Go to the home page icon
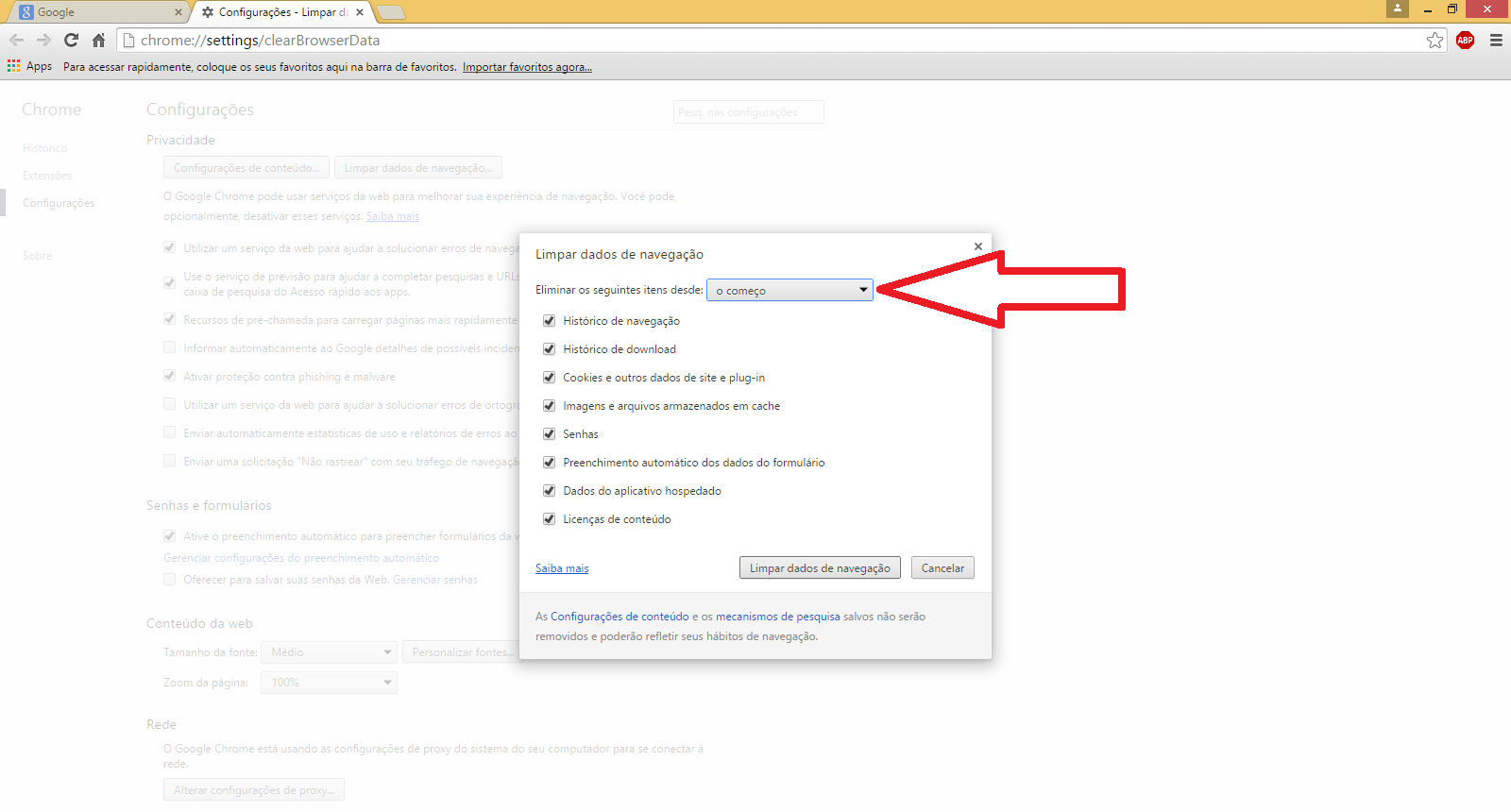Screen dimensions: 1511x812 tap(98, 41)
